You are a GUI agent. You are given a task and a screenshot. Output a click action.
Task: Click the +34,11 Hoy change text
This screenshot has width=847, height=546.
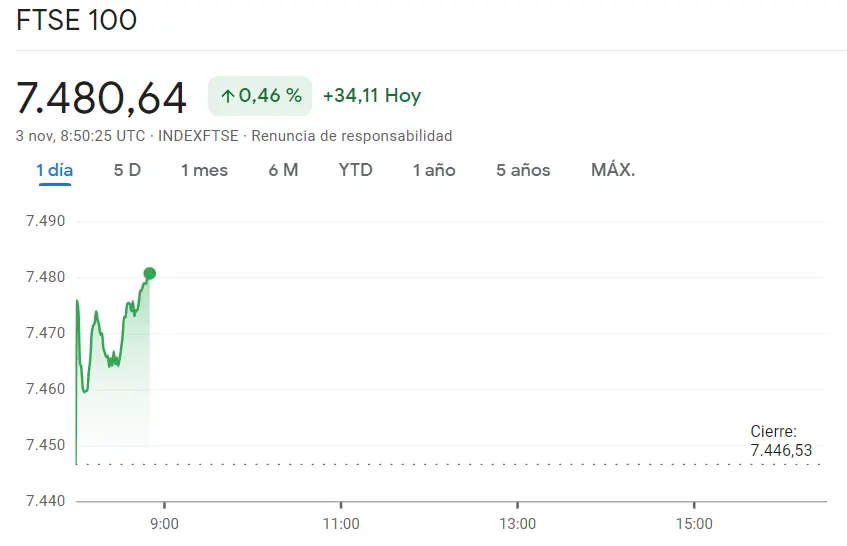(x=372, y=96)
